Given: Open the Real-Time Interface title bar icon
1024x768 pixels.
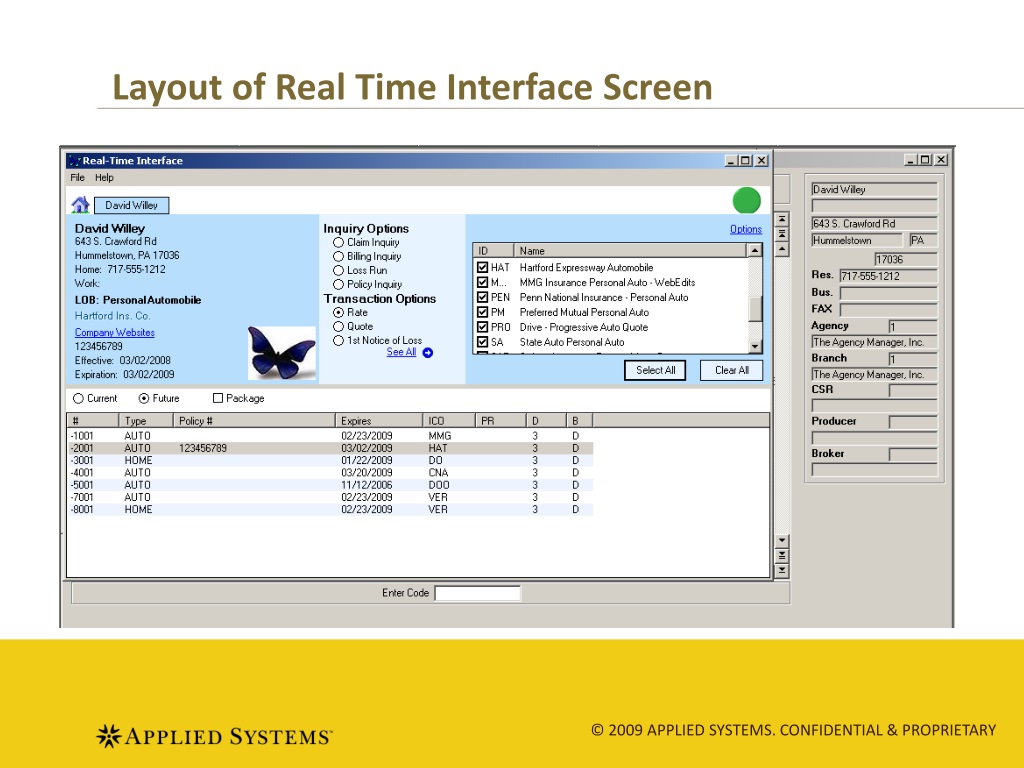Looking at the screenshot, I should click(x=74, y=161).
